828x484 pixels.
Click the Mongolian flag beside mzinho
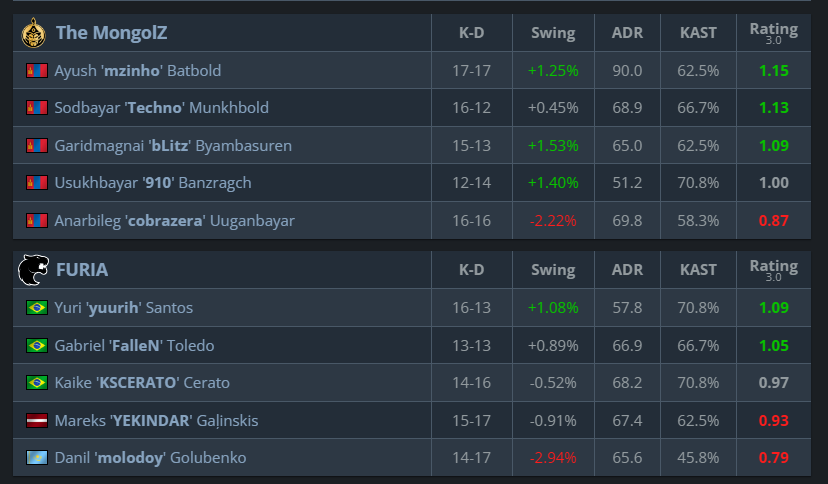click(37, 71)
